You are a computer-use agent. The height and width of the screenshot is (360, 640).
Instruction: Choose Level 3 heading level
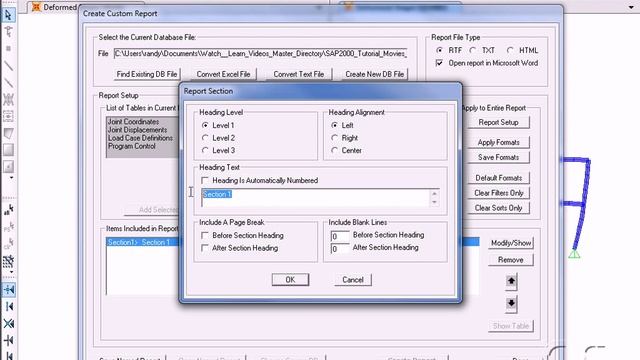(205, 150)
